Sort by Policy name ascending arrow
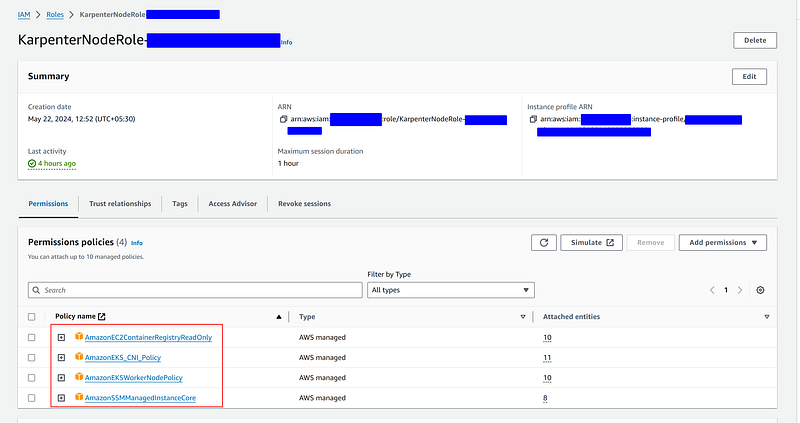The height and width of the screenshot is (423, 800). point(279,317)
